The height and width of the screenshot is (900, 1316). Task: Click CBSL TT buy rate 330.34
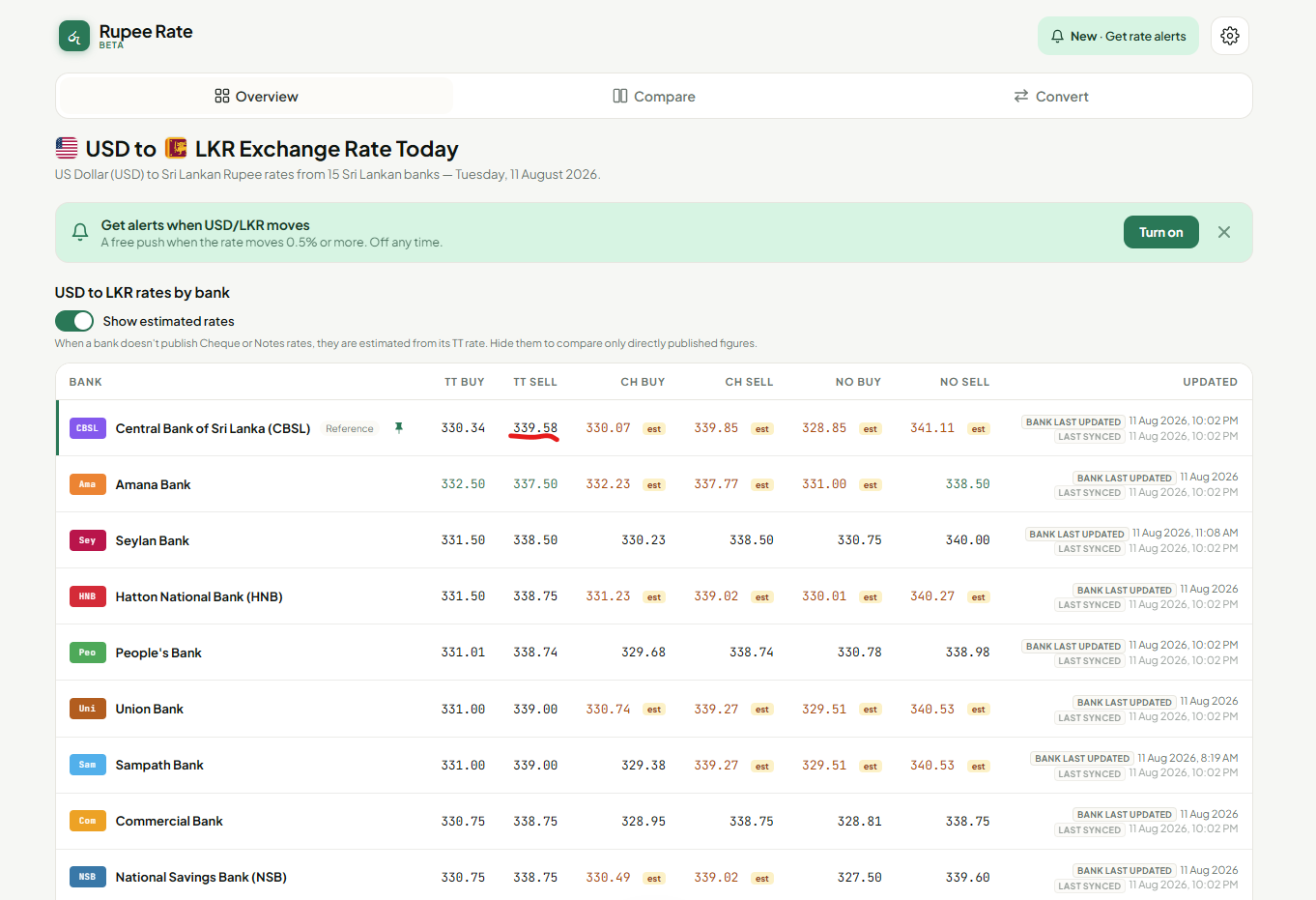click(x=463, y=428)
